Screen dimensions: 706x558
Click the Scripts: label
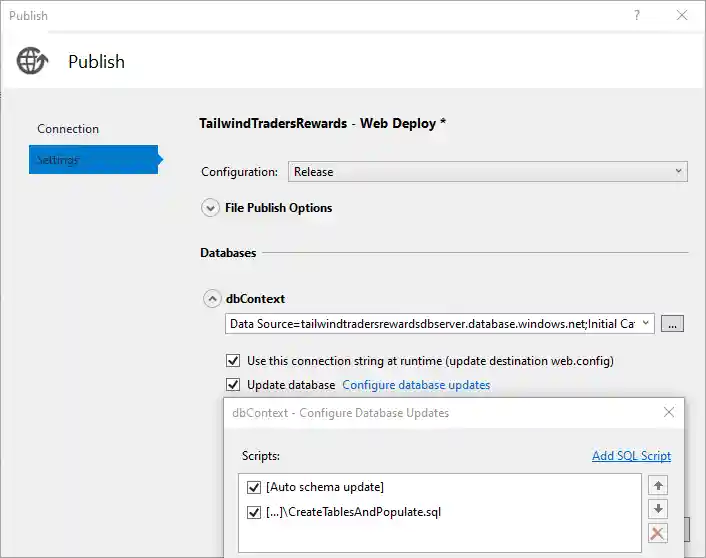261,456
